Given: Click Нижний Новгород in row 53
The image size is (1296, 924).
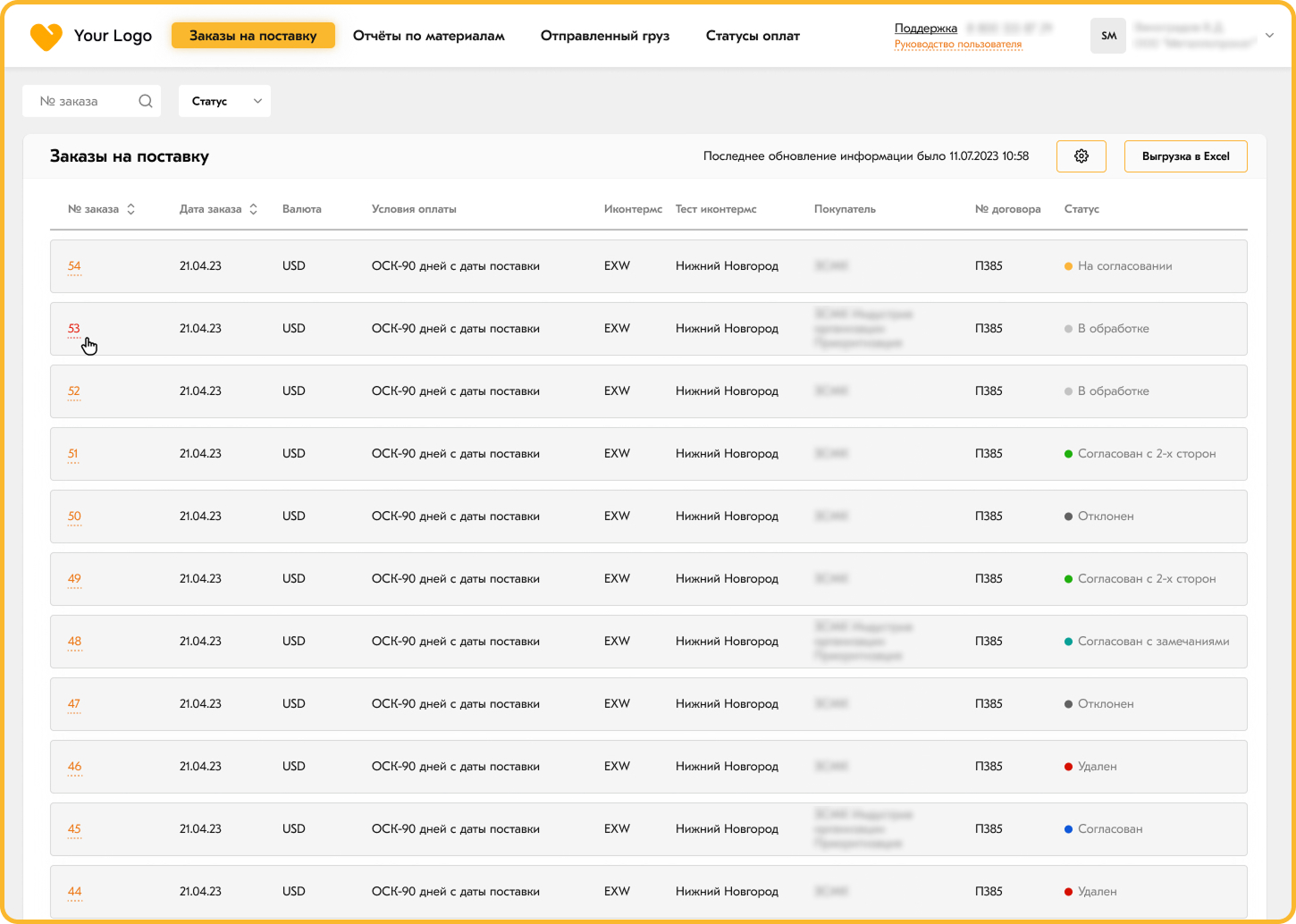Looking at the screenshot, I should (x=727, y=329).
